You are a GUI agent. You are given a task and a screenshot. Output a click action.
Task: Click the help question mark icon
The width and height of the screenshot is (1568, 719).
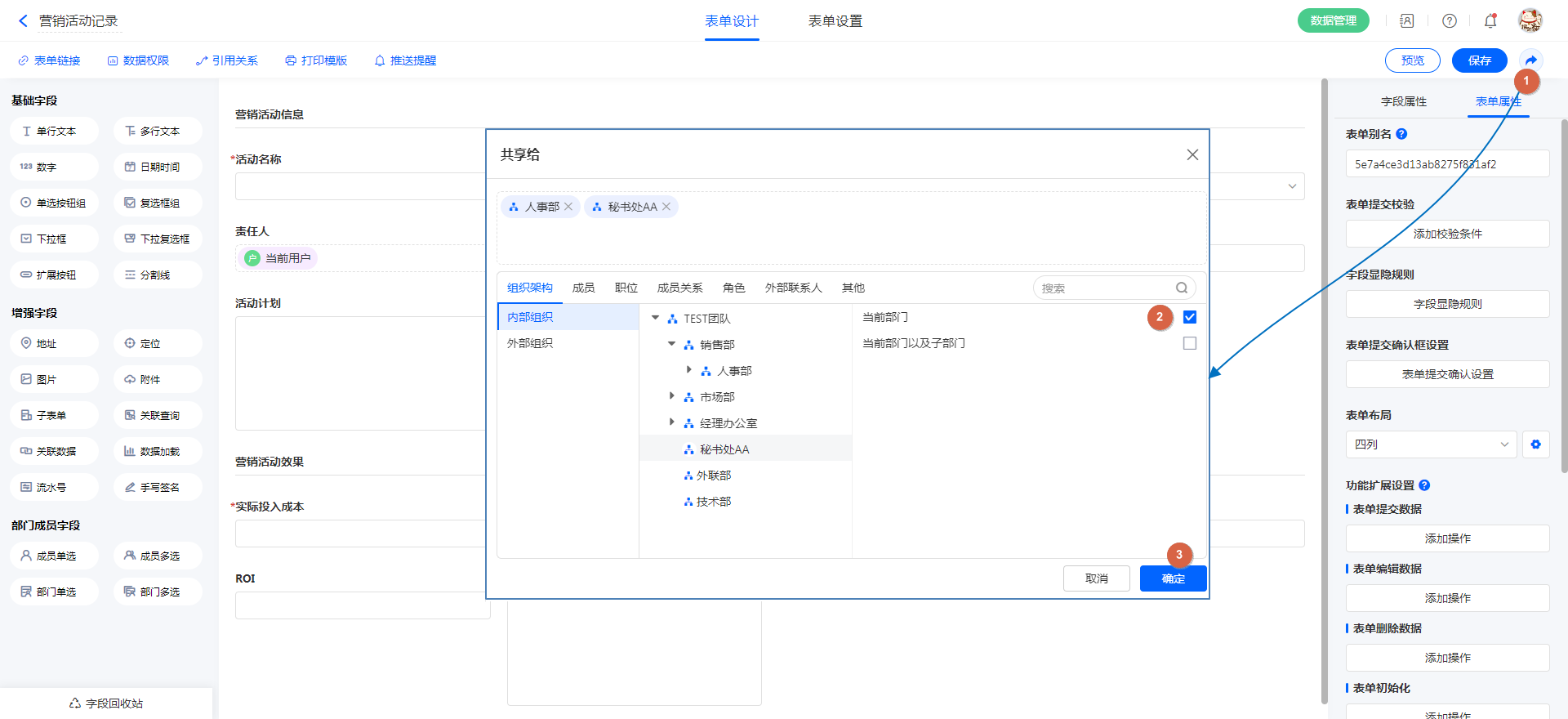click(x=1450, y=21)
